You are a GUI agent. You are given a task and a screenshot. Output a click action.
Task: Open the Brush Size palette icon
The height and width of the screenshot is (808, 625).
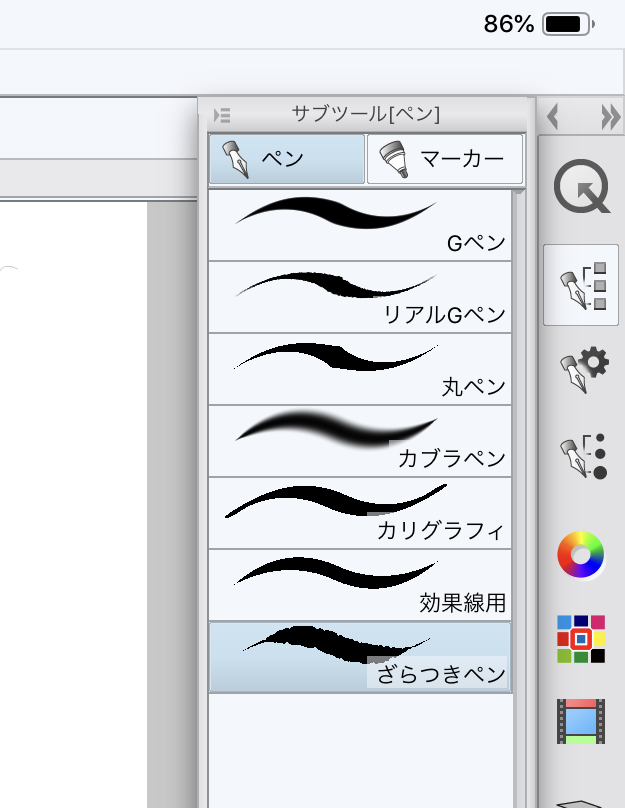[x=581, y=456]
